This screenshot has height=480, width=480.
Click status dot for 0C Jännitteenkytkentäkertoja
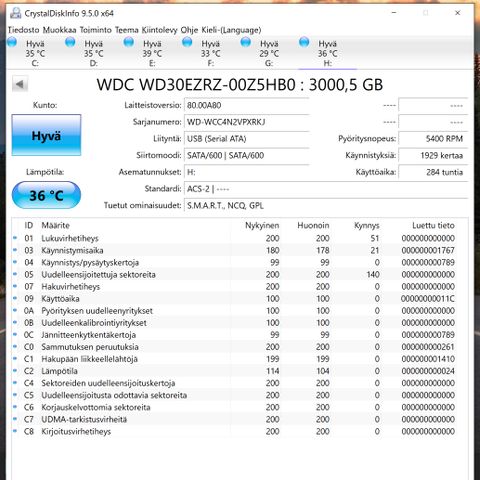point(15,334)
